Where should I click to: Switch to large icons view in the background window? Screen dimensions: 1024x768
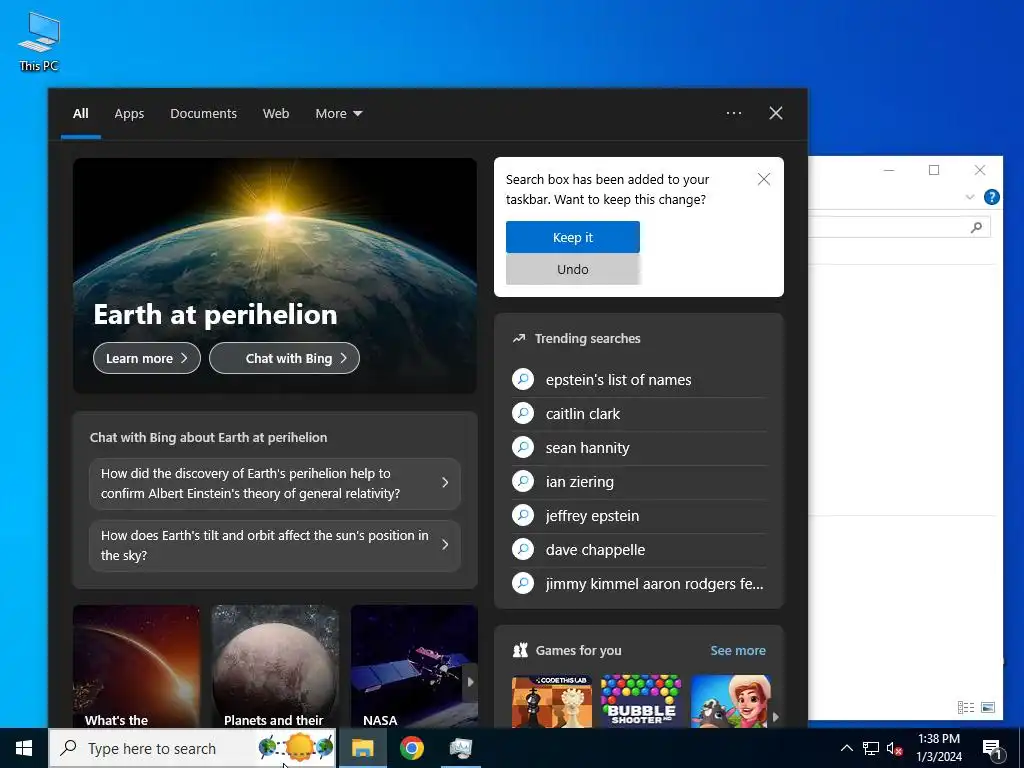[988, 707]
